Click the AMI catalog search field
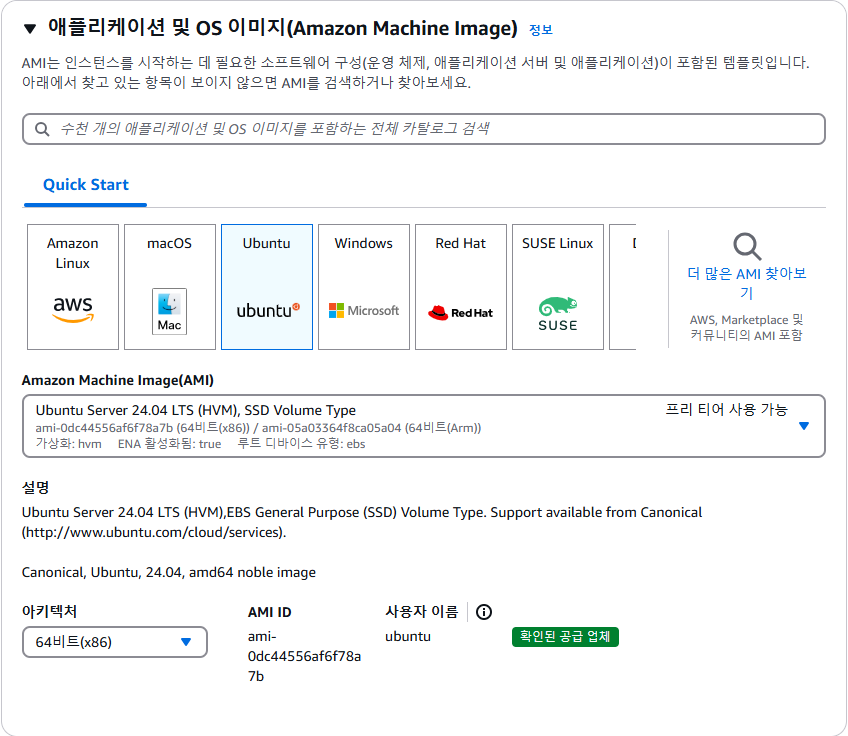 point(423,129)
